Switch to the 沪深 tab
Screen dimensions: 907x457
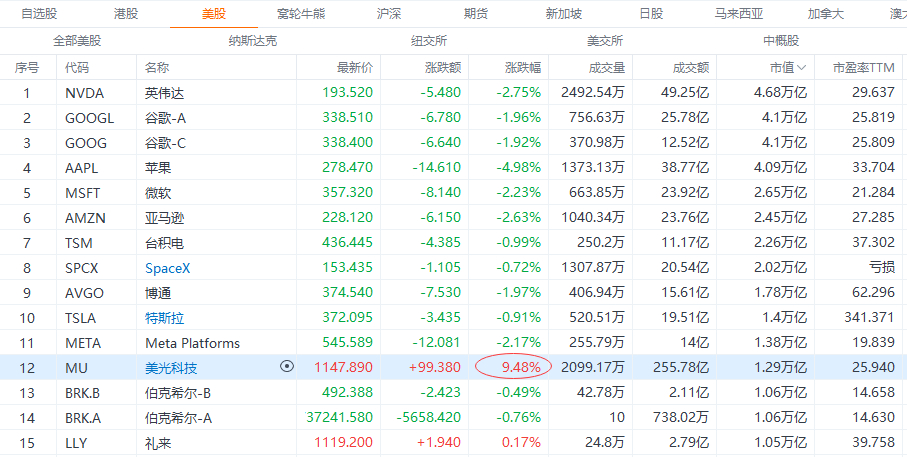click(389, 14)
